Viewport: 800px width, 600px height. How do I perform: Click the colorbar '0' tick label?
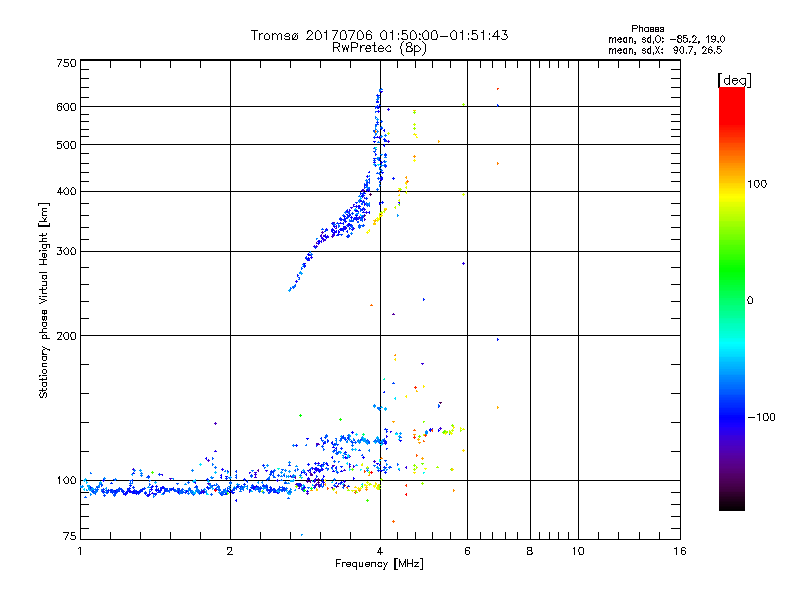tap(750, 301)
